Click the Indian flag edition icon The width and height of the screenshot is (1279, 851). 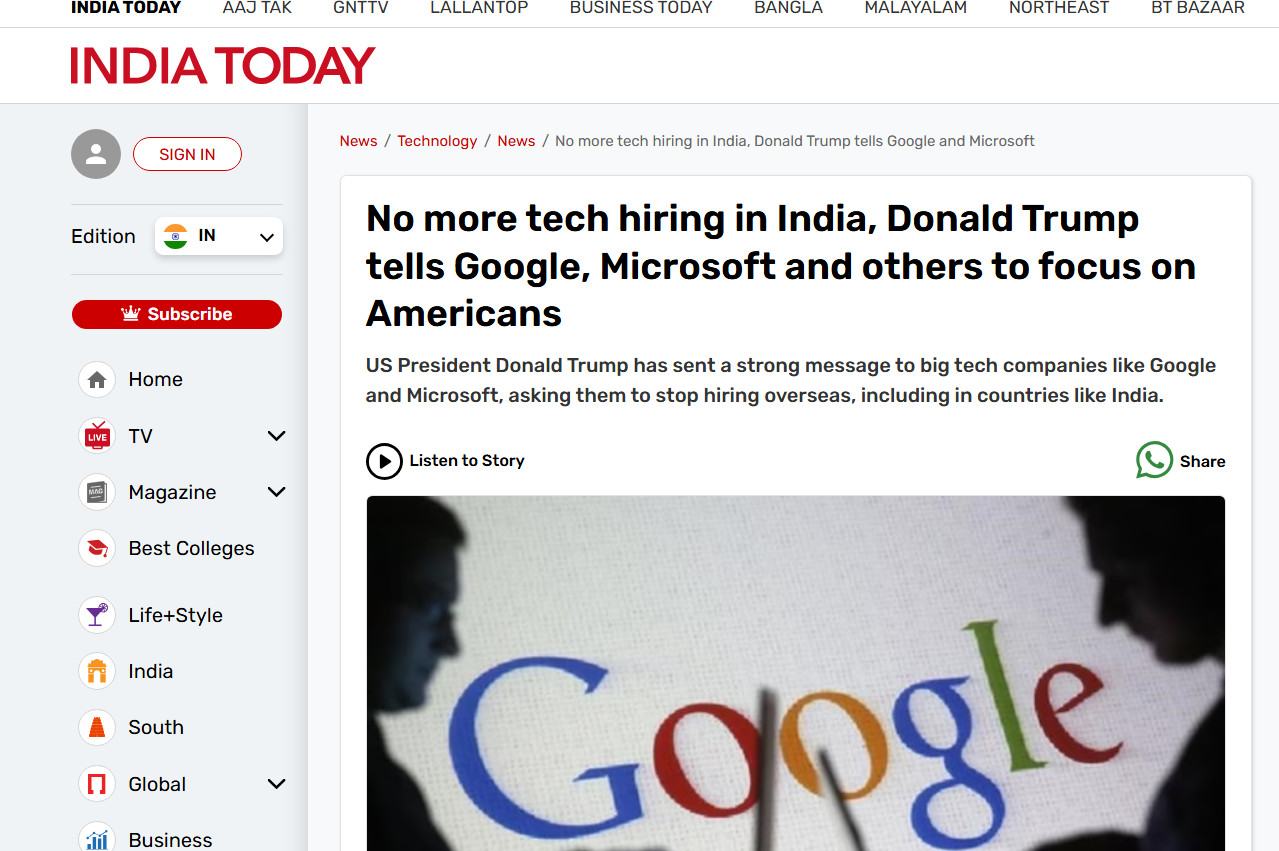pos(176,236)
